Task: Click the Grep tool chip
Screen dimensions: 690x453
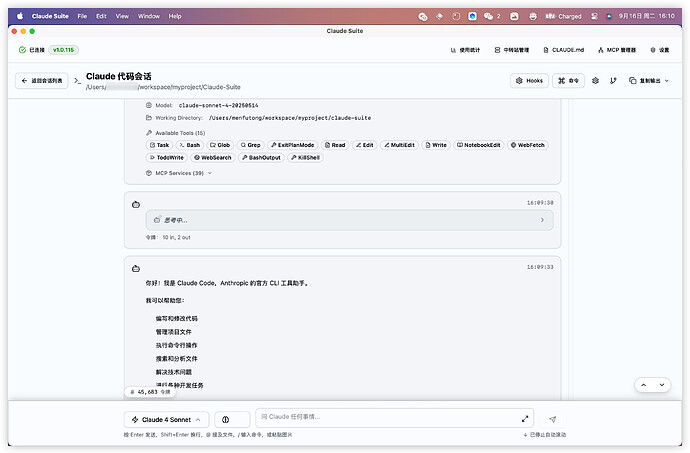Action: point(250,145)
